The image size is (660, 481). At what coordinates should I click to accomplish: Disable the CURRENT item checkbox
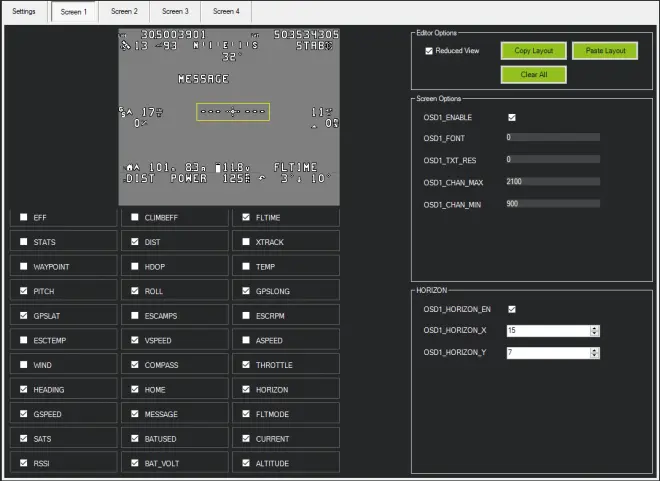point(246,438)
